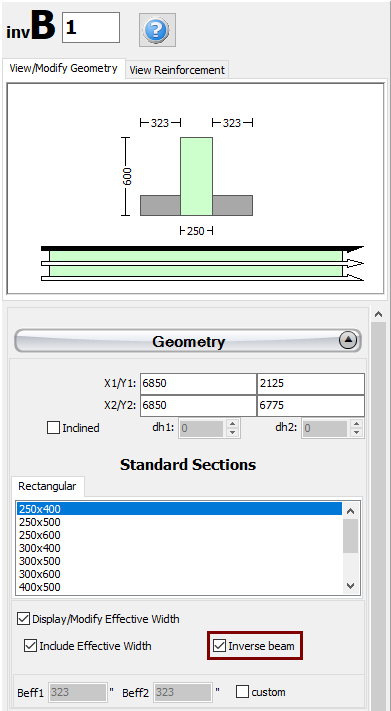Click the beam number field showing 1
391x711 pixels.
[x=91, y=28]
